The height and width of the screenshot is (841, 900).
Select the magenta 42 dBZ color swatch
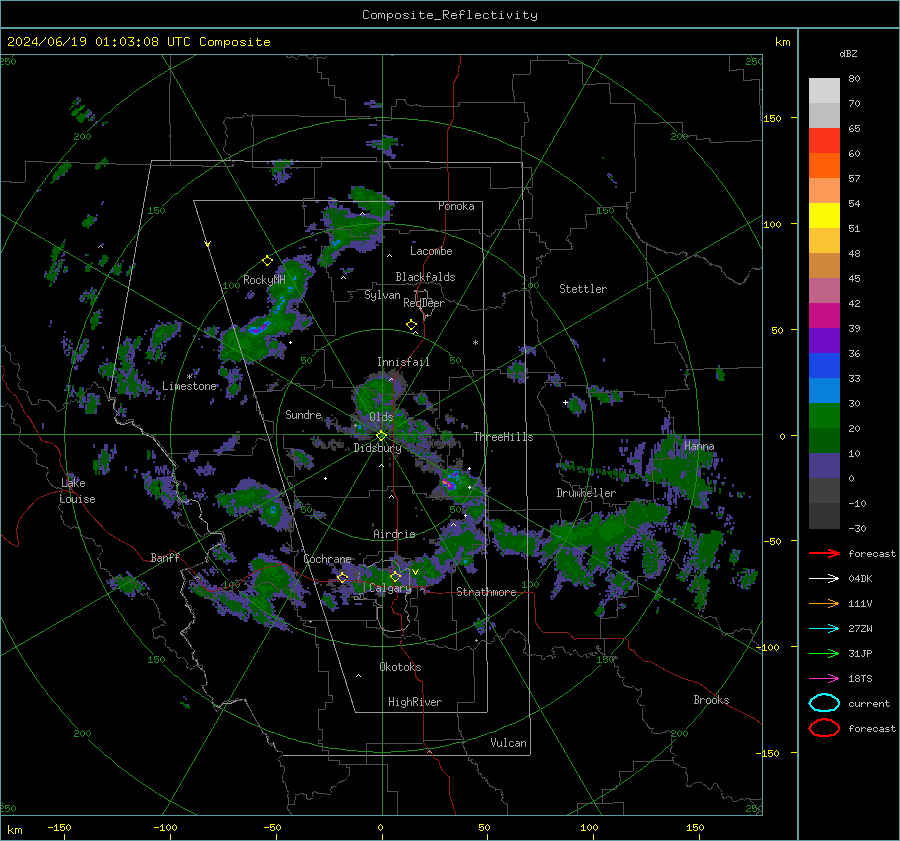tap(824, 315)
